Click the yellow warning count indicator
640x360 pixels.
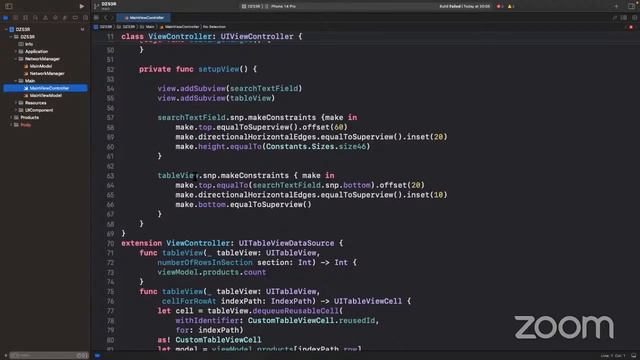click(511, 6)
